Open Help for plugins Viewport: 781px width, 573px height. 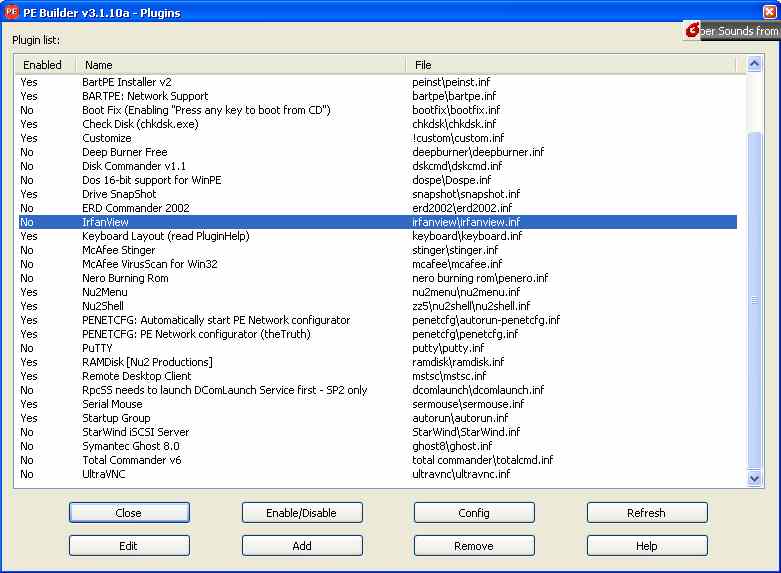tap(647, 546)
